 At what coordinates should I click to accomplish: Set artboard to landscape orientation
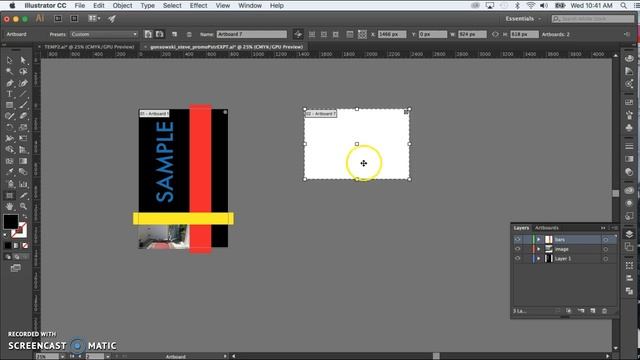[x=160, y=34]
